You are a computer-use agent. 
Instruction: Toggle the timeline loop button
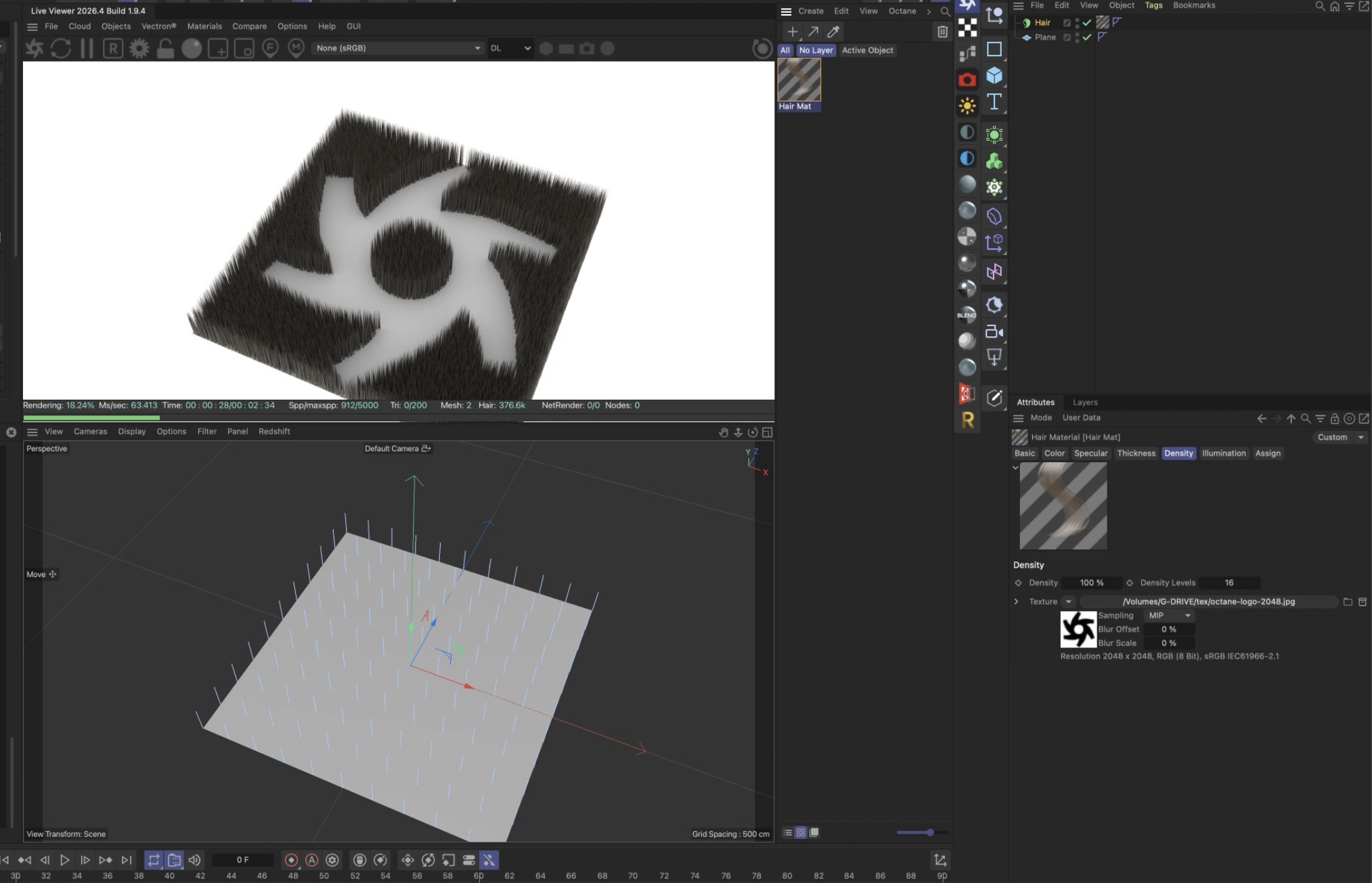(154, 860)
